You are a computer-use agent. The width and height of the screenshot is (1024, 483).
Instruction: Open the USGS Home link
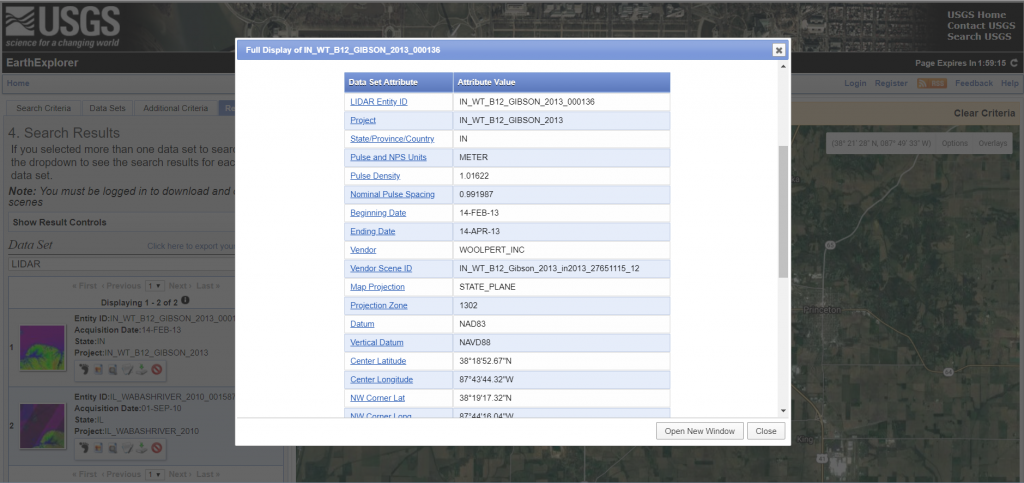pyautogui.click(x=977, y=15)
